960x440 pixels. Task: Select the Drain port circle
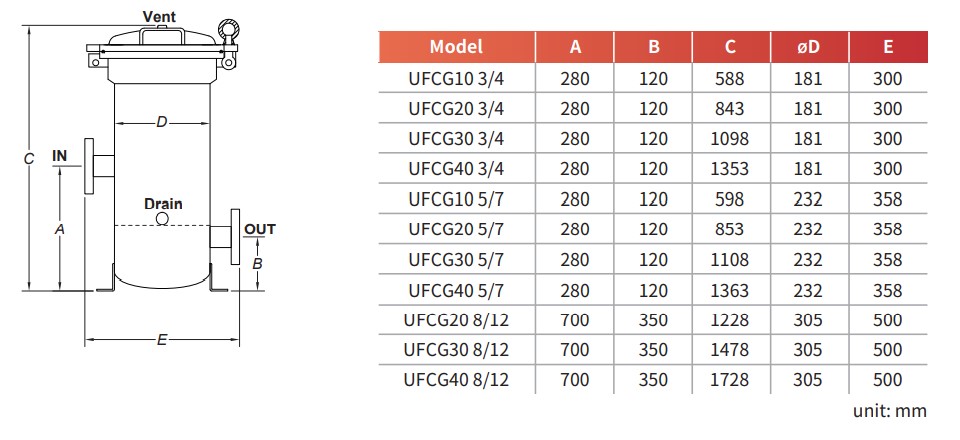click(x=162, y=218)
